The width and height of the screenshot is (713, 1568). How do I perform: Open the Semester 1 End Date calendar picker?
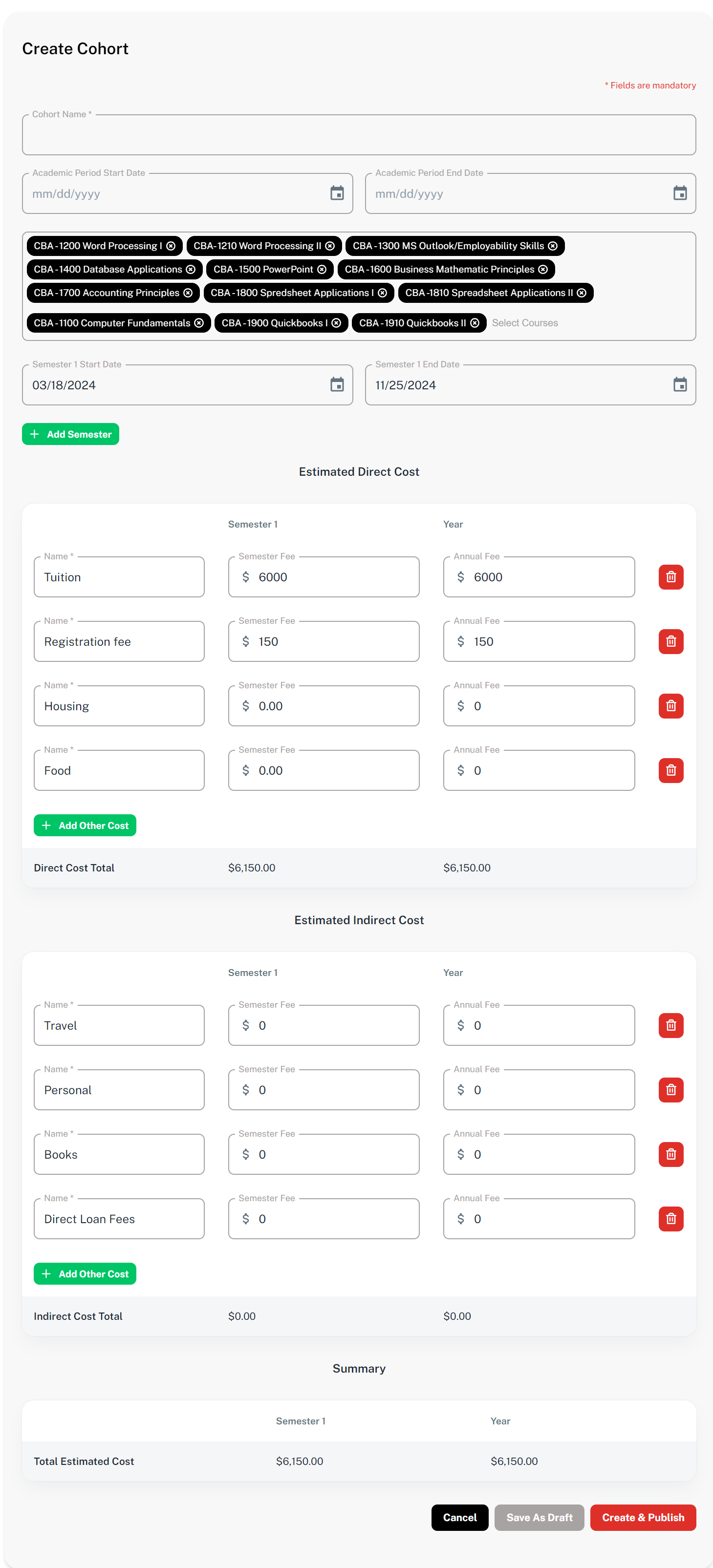pyautogui.click(x=679, y=385)
